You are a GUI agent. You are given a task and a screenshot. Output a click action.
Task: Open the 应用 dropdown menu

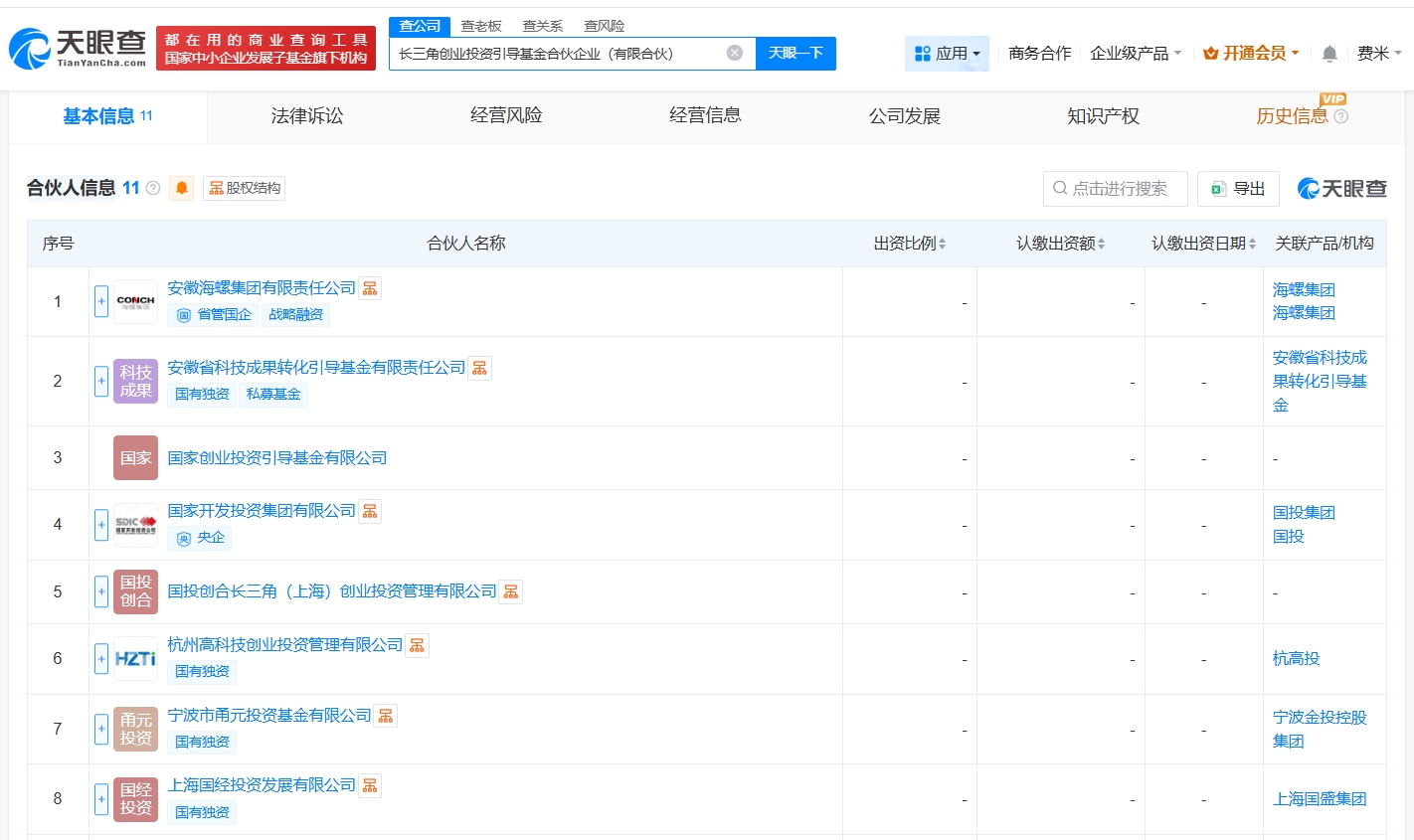[947, 54]
